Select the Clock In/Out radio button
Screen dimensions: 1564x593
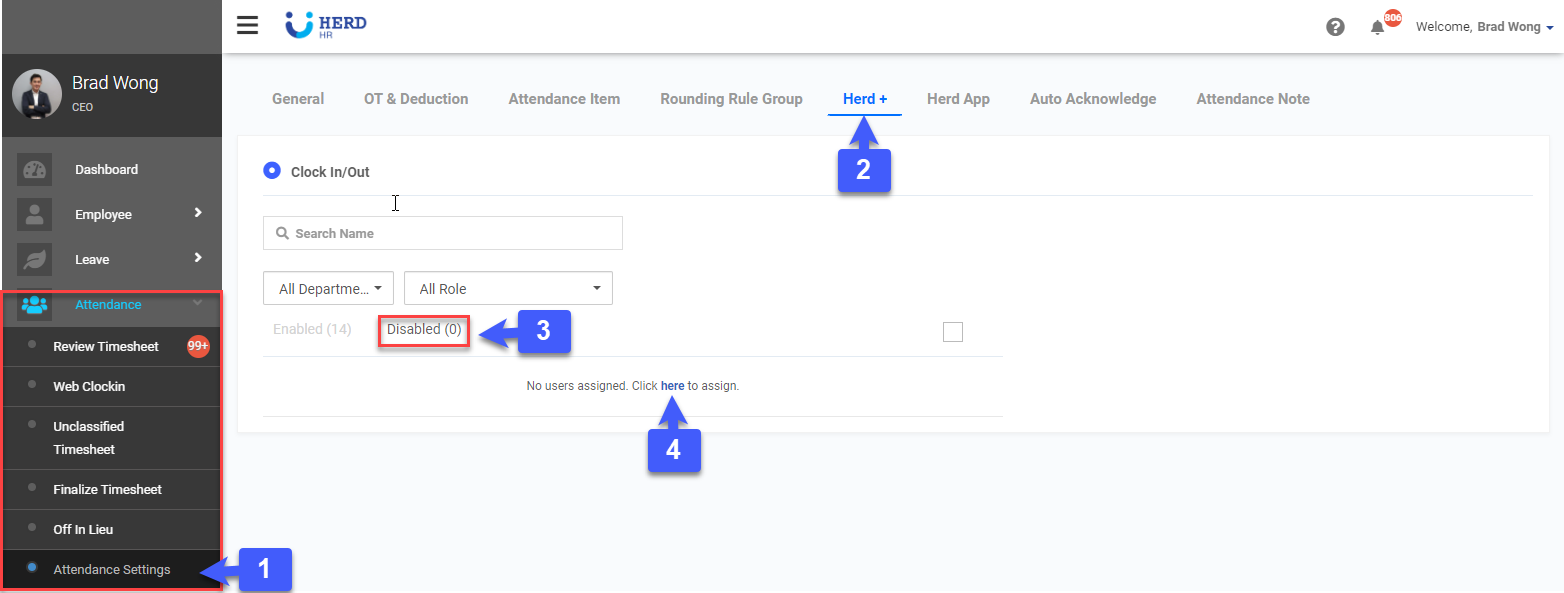click(x=272, y=171)
